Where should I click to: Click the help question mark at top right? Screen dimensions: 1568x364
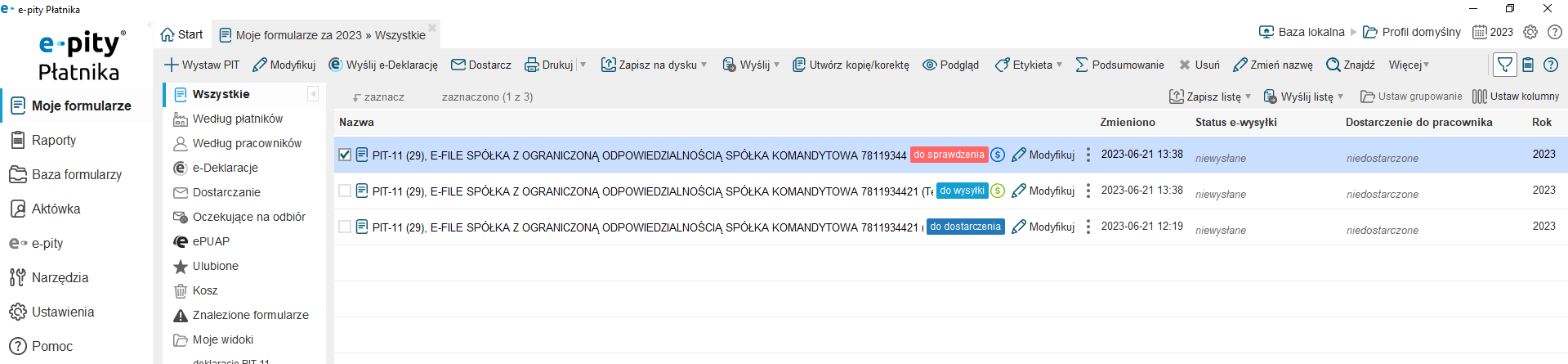(x=1555, y=32)
